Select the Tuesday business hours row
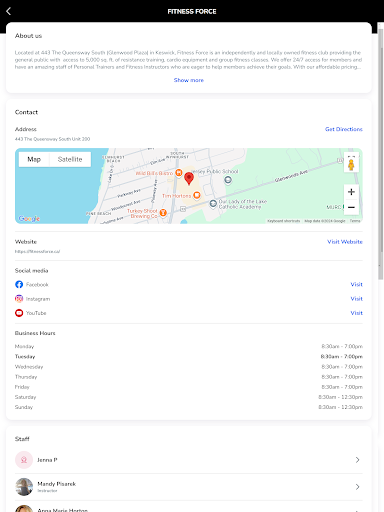 coord(189,357)
